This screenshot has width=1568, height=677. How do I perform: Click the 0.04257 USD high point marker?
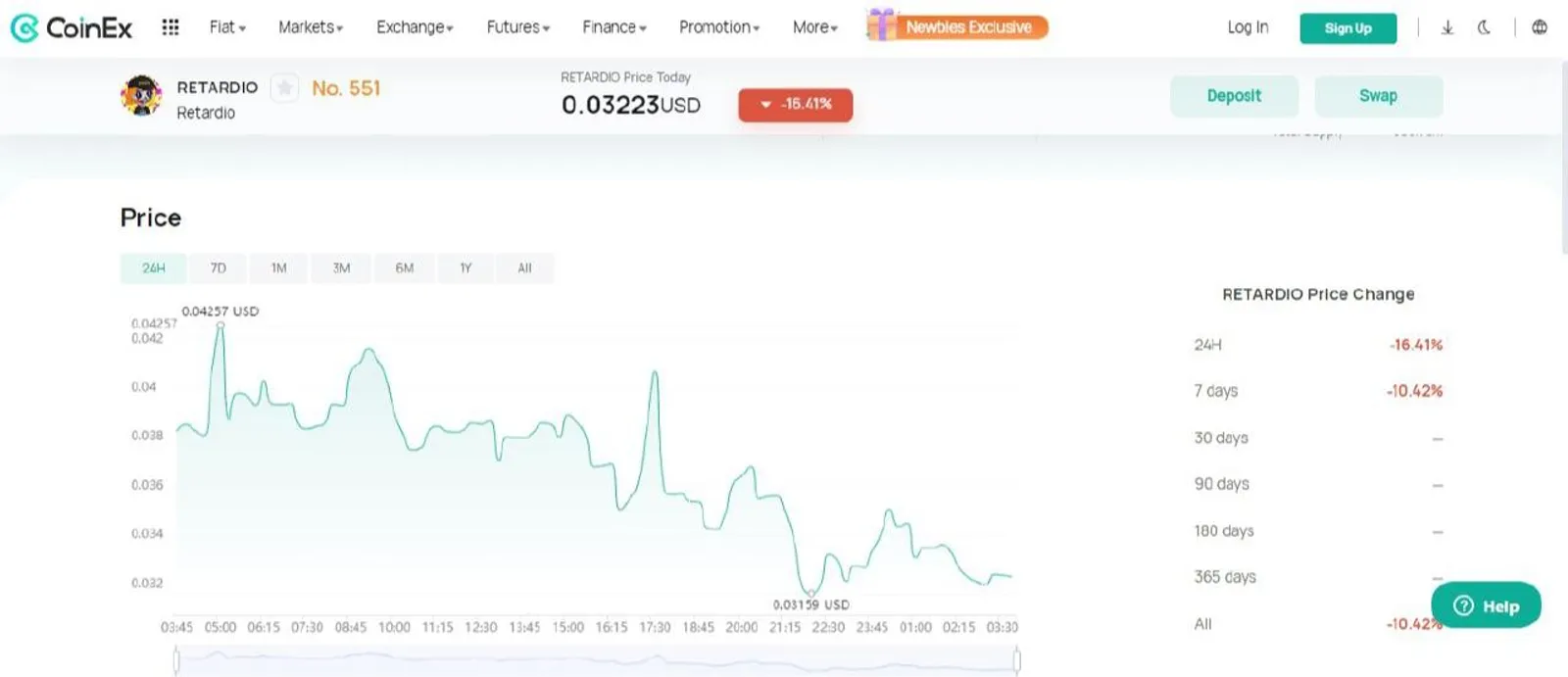click(220, 325)
